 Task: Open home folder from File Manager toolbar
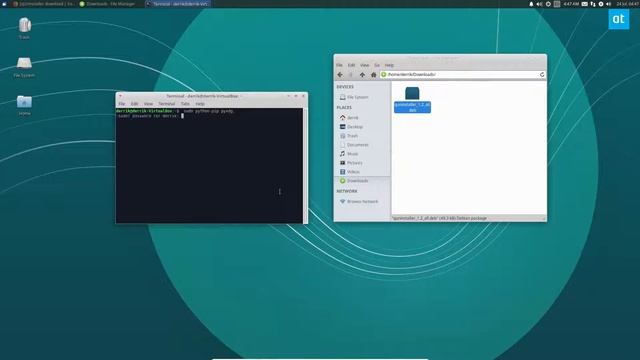click(x=373, y=75)
